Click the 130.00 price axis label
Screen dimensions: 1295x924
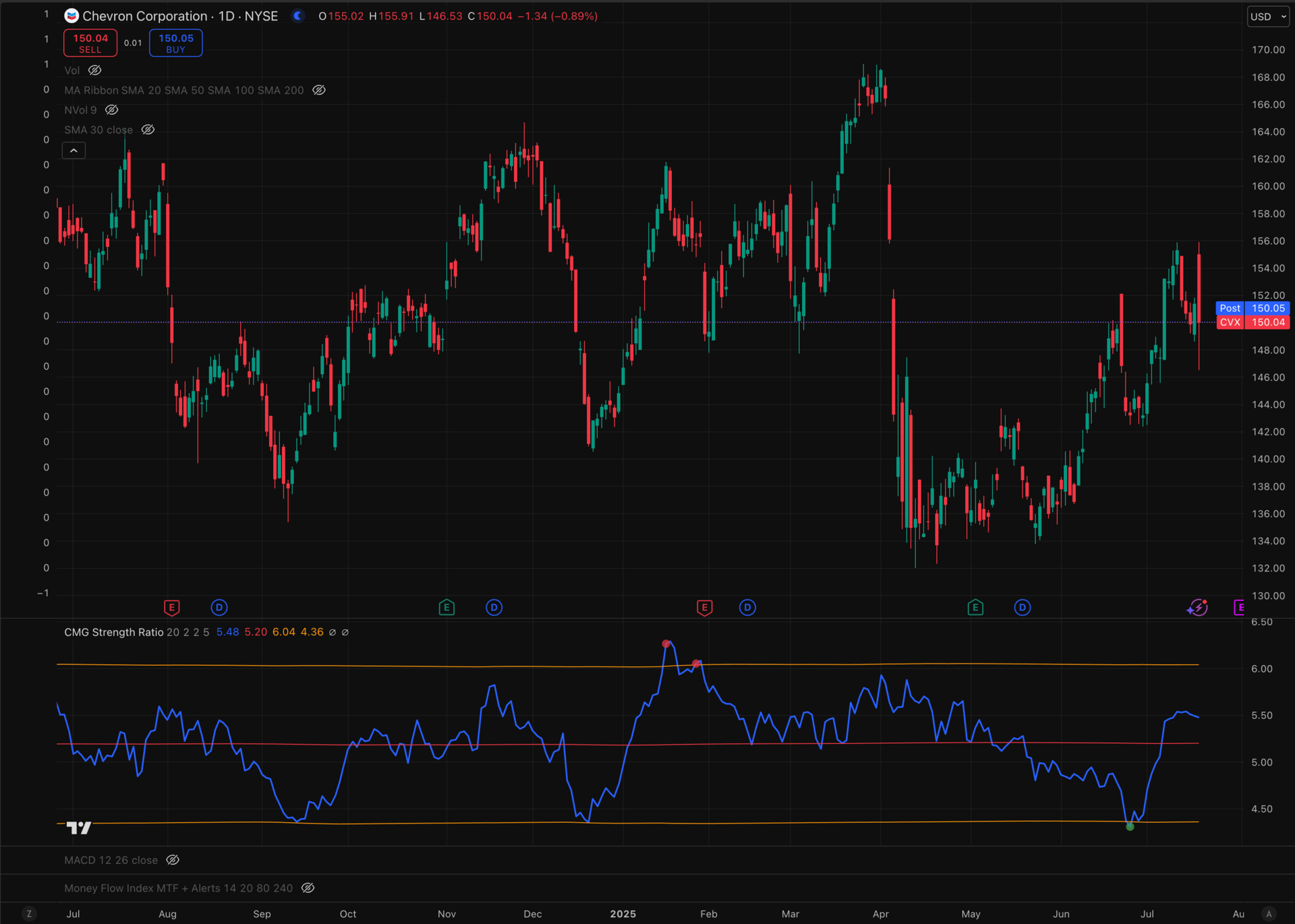coord(1268,596)
